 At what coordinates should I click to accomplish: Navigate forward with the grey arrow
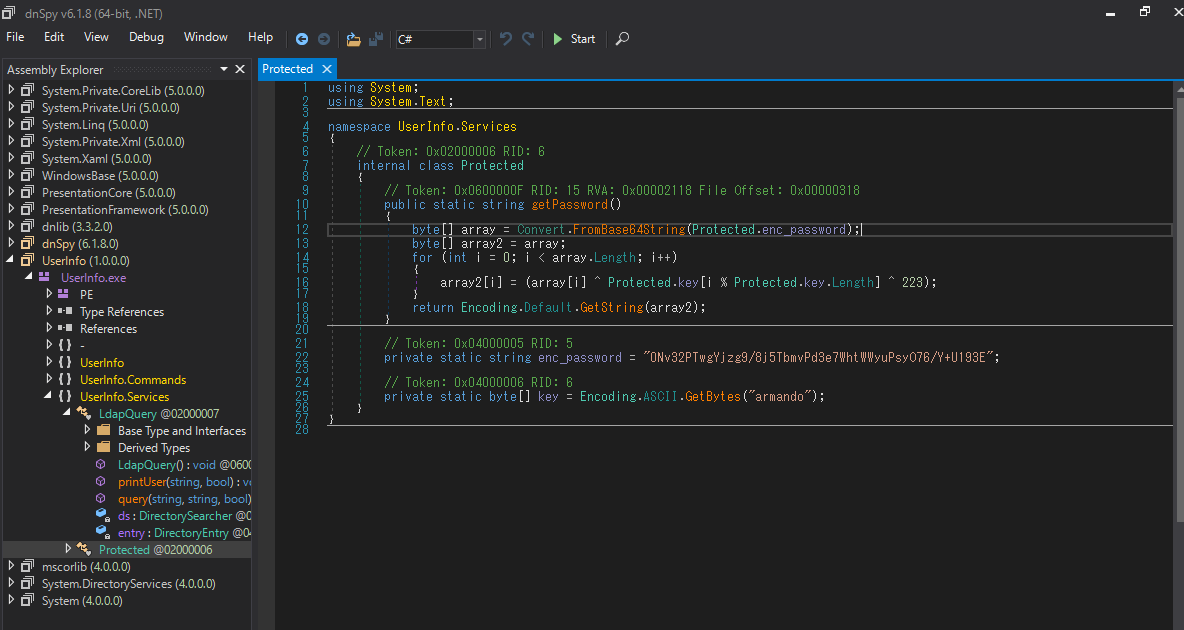324,39
